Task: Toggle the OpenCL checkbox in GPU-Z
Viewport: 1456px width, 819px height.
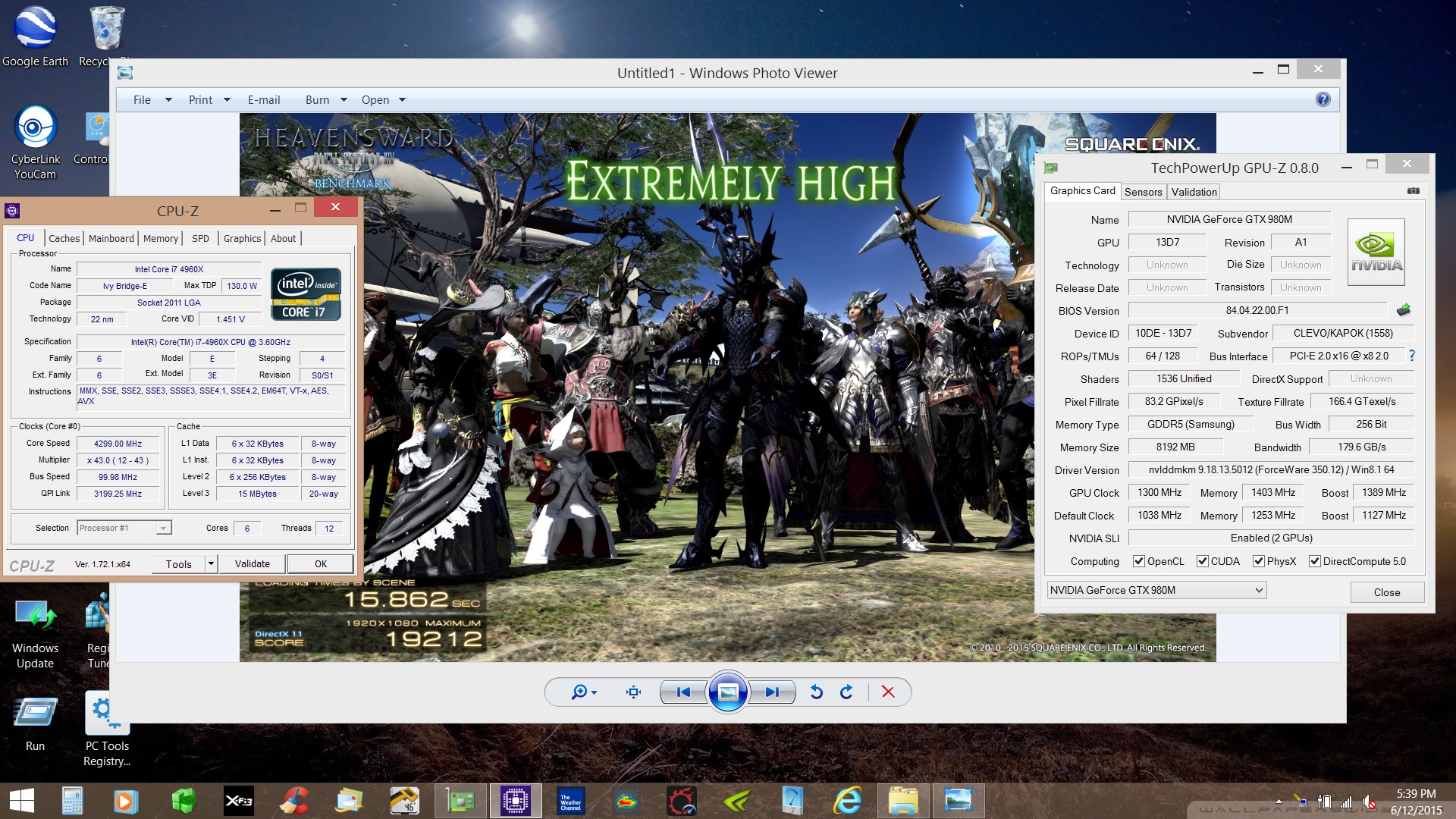Action: pos(1138,561)
